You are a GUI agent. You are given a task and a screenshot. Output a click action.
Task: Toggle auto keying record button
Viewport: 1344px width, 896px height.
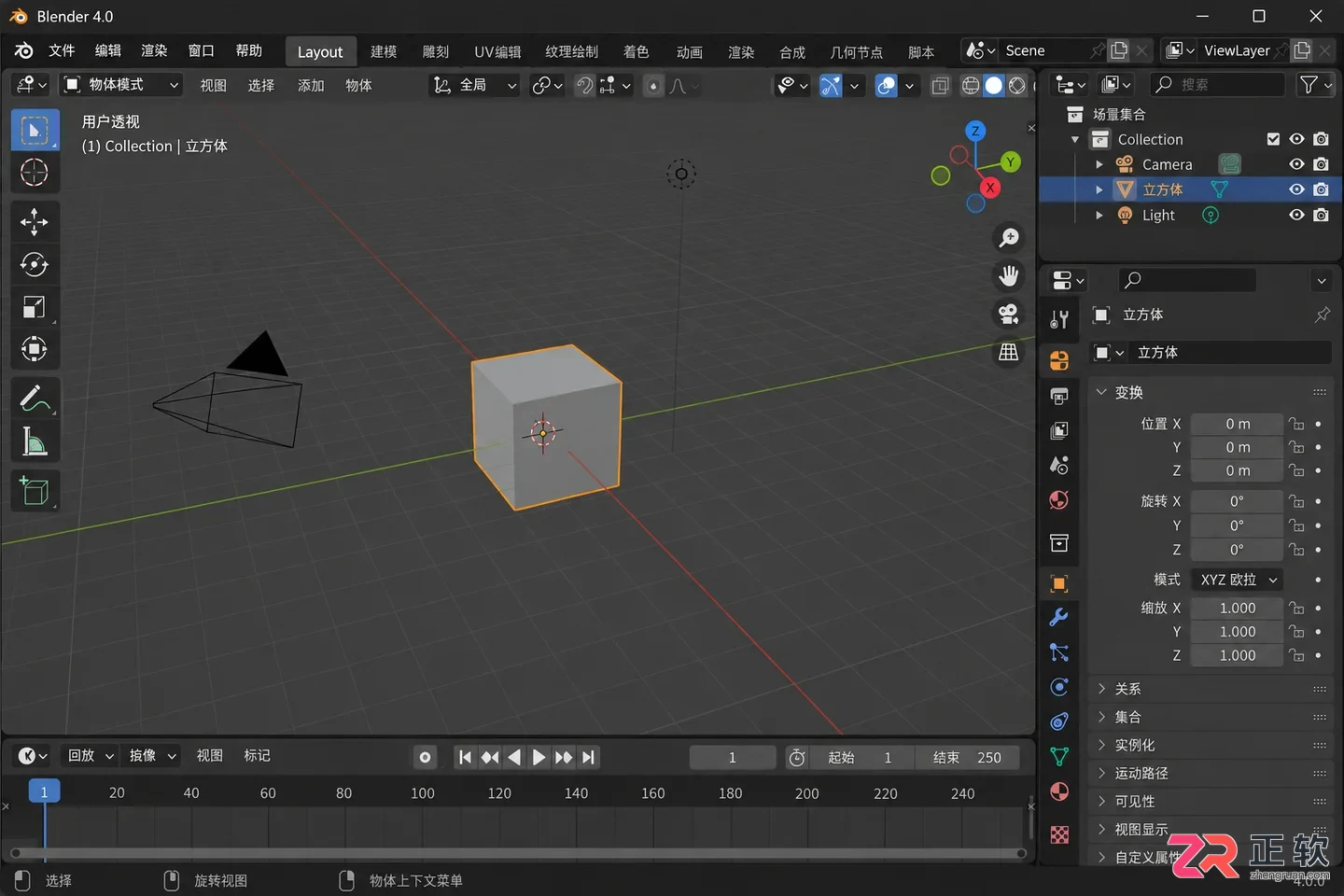[426, 757]
